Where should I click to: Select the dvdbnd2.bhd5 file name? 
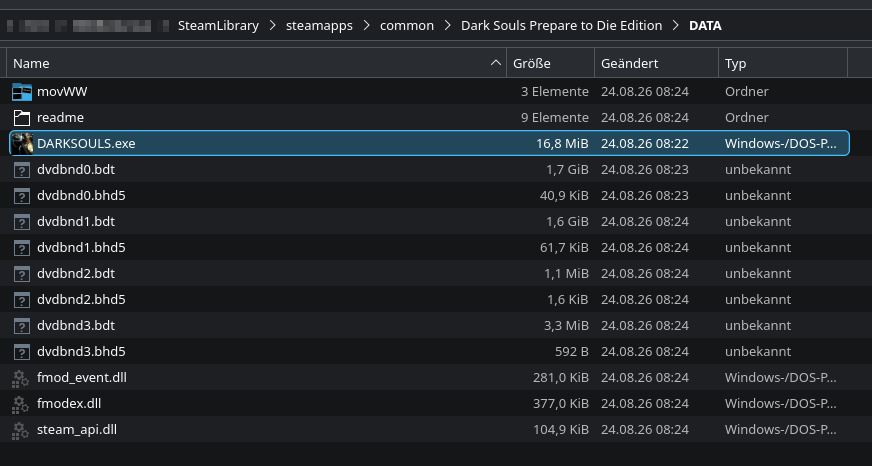click(x=81, y=300)
